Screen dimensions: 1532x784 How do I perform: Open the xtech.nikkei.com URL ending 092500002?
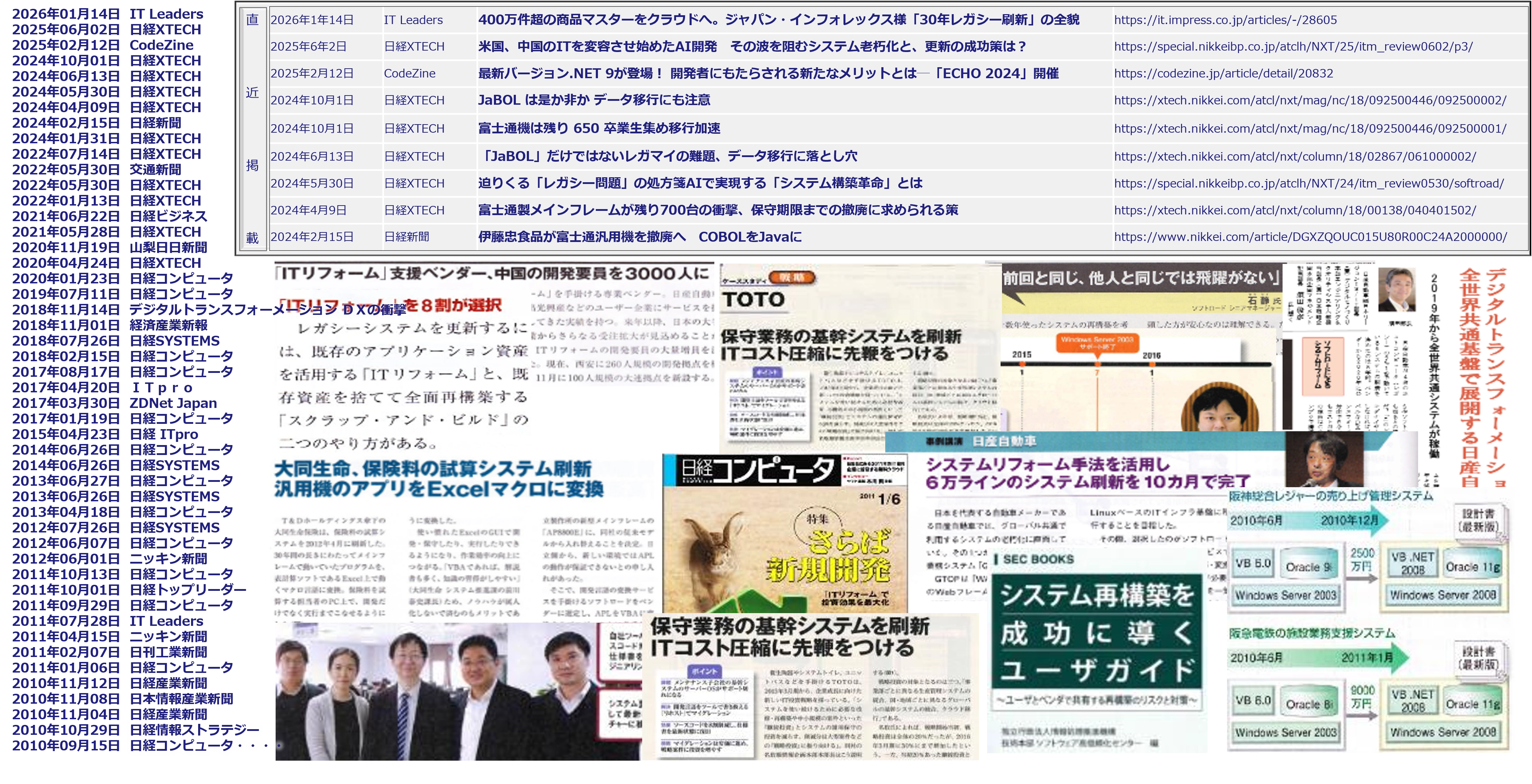point(1310,100)
